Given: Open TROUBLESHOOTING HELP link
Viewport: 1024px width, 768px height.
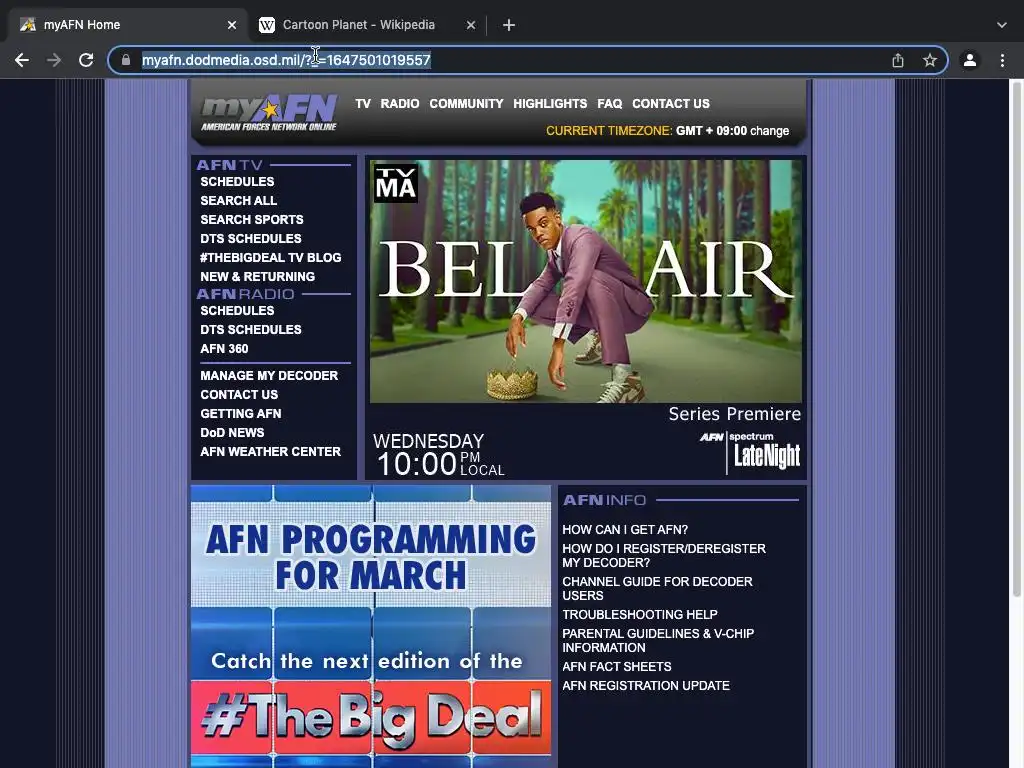Looking at the screenshot, I should pos(639,615).
